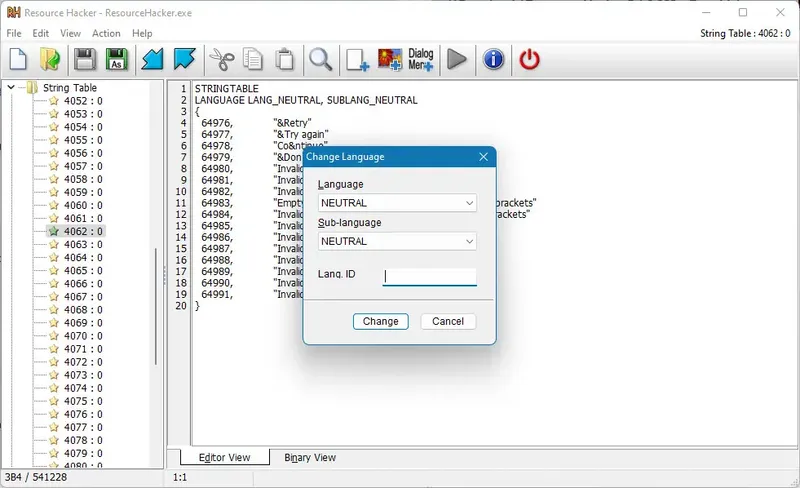Open the Help menu
800x488 pixels.
142,33
